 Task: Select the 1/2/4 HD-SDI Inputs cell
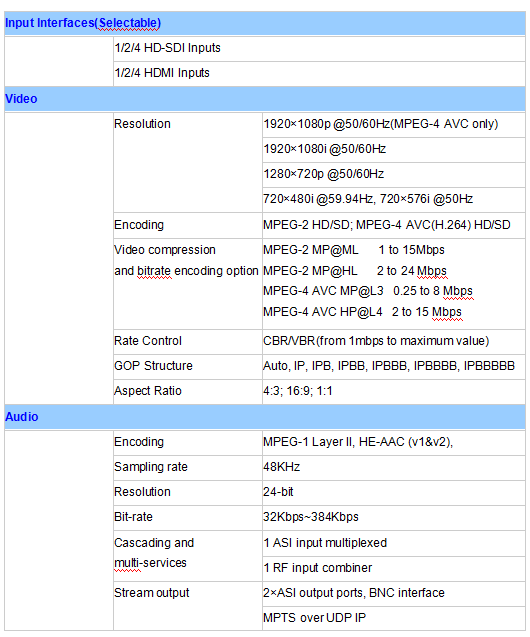pos(319,48)
